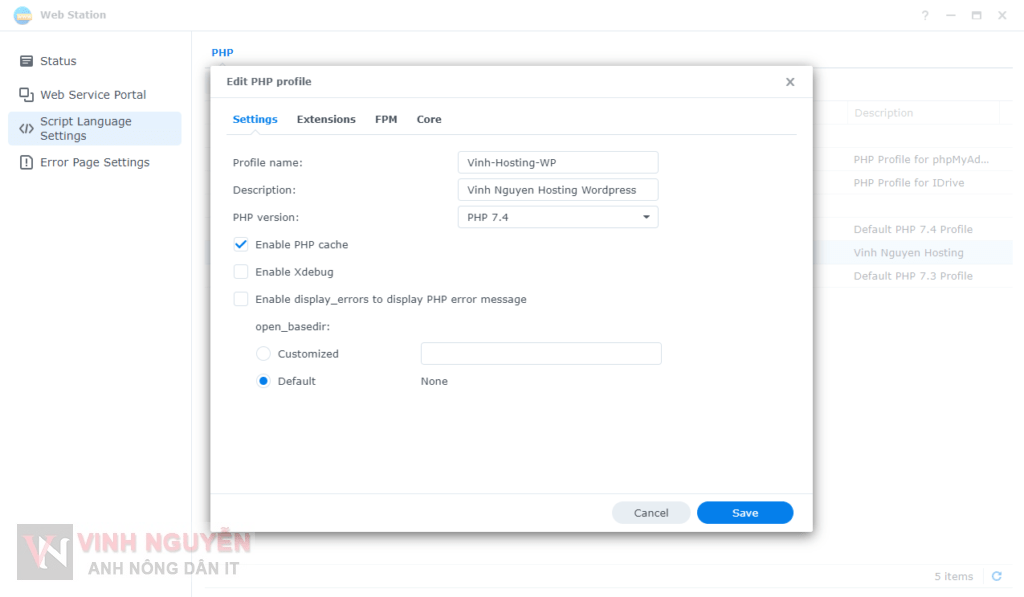Switch to the Extensions tab

click(x=326, y=119)
